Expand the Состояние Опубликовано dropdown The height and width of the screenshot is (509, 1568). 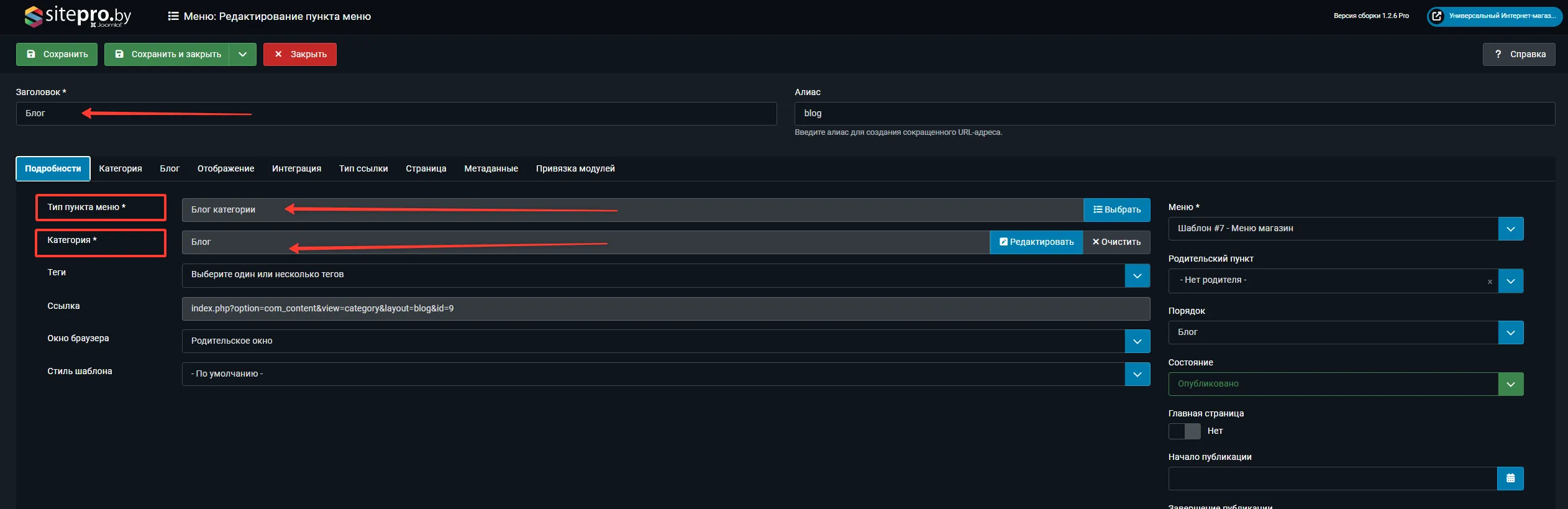1510,384
